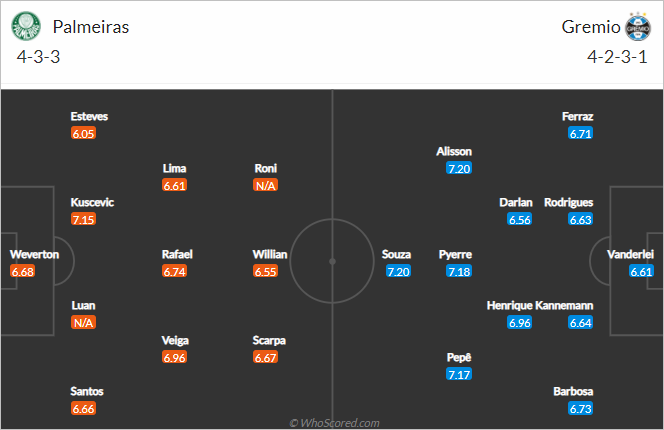
Task: Select player Pepê on the pitch
Action: (x=459, y=357)
